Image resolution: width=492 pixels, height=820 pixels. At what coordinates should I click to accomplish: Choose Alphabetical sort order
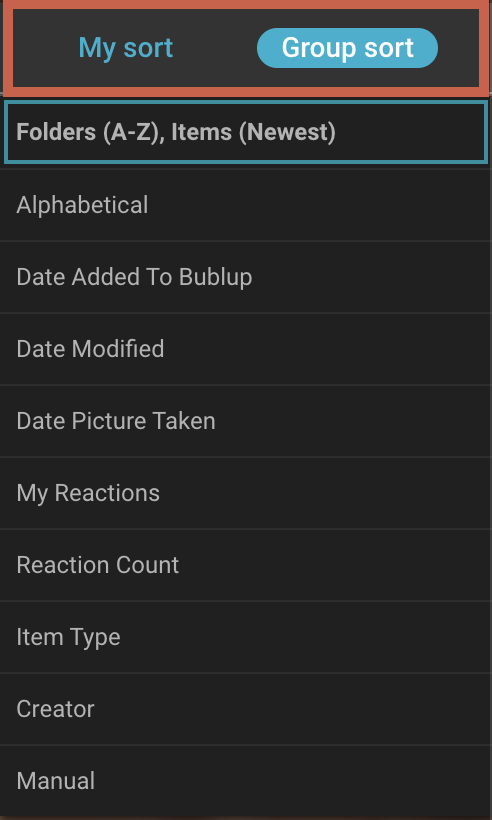246,204
